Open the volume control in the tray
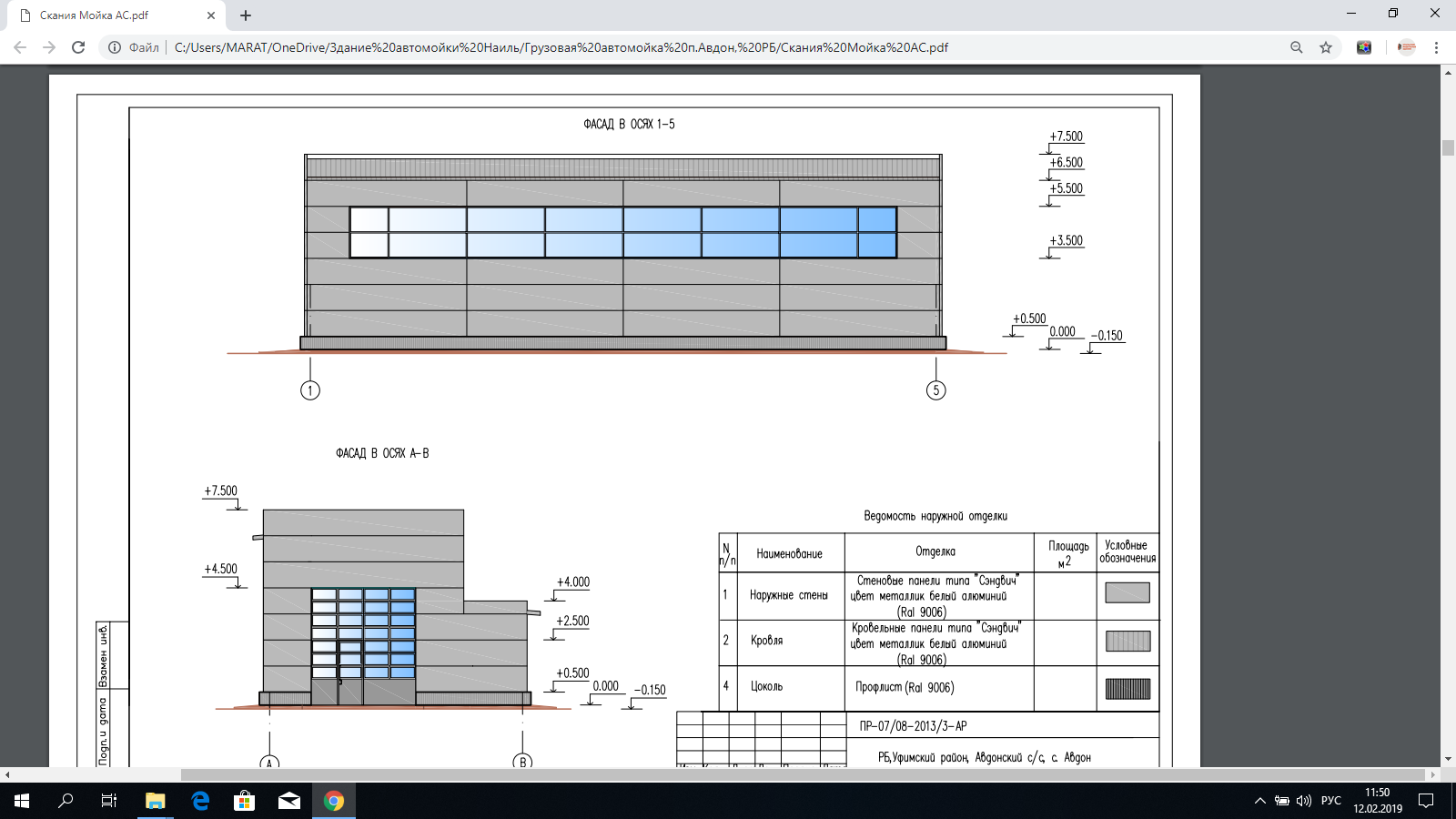The height and width of the screenshot is (819, 1456). coord(1304,801)
